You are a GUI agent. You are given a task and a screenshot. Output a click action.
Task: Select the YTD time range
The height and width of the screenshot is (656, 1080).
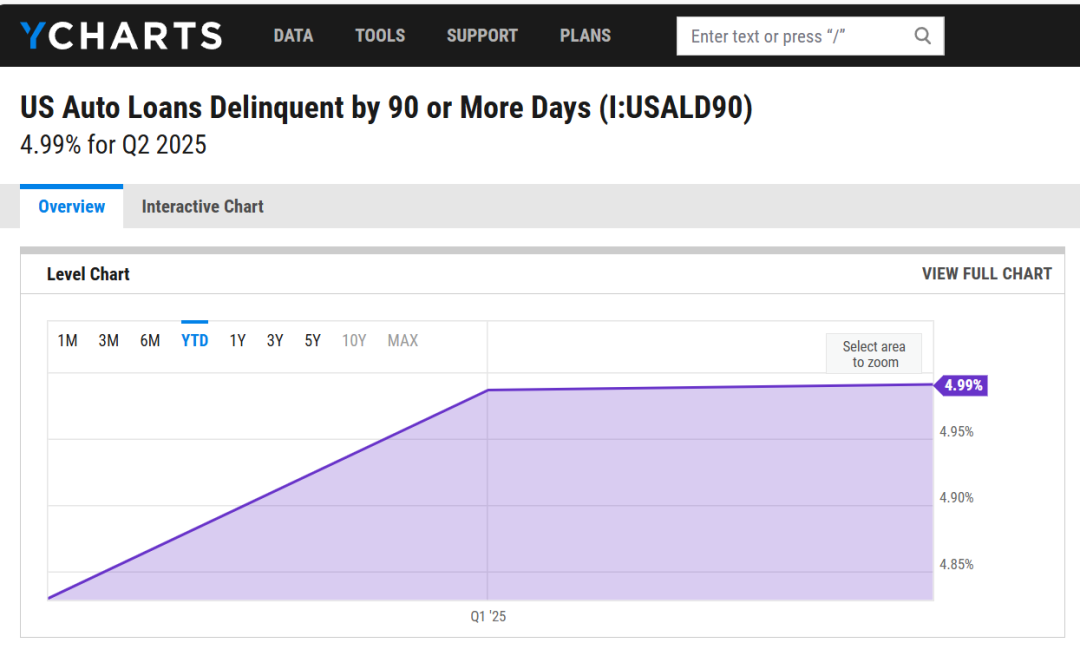click(194, 341)
